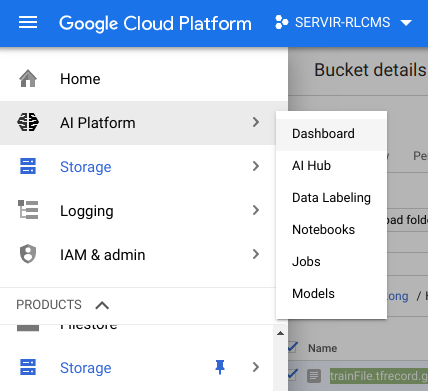Click the Home house icon
This screenshot has height=391, width=428.
[28, 79]
